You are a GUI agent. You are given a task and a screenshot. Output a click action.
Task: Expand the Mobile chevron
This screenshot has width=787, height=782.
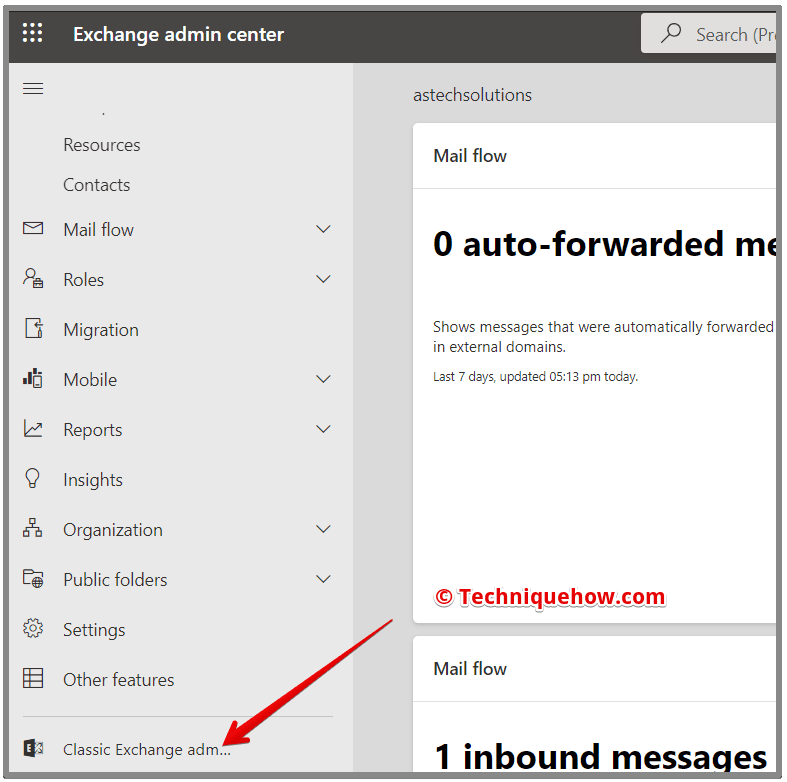point(323,379)
